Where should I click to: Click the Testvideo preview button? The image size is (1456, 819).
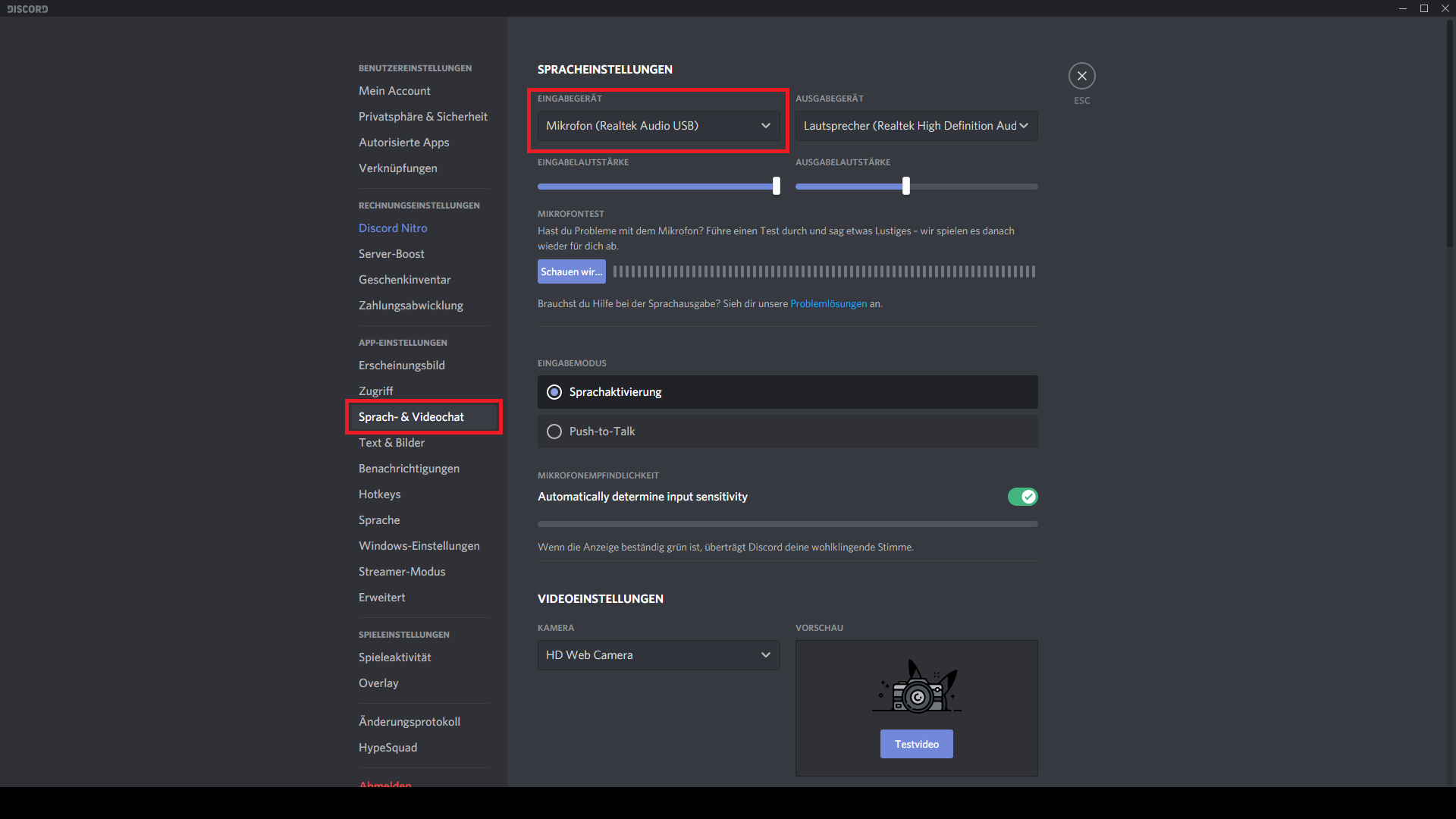915,744
